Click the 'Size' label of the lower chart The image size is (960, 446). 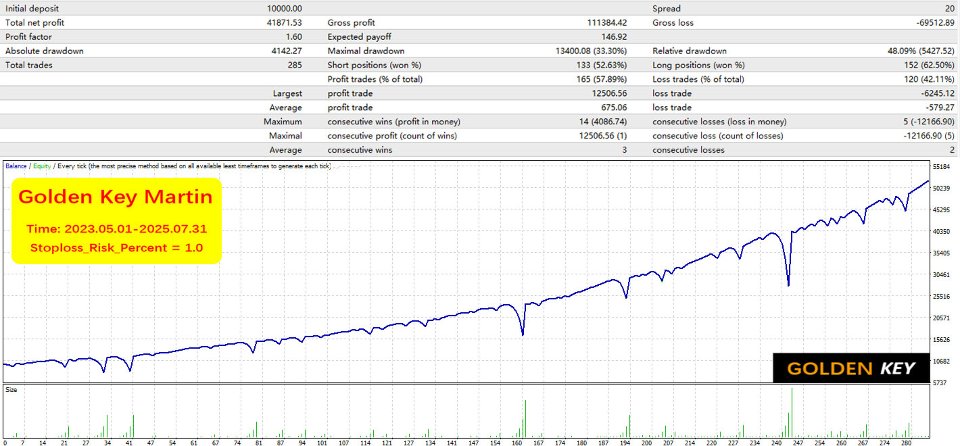pyautogui.click(x=11, y=390)
